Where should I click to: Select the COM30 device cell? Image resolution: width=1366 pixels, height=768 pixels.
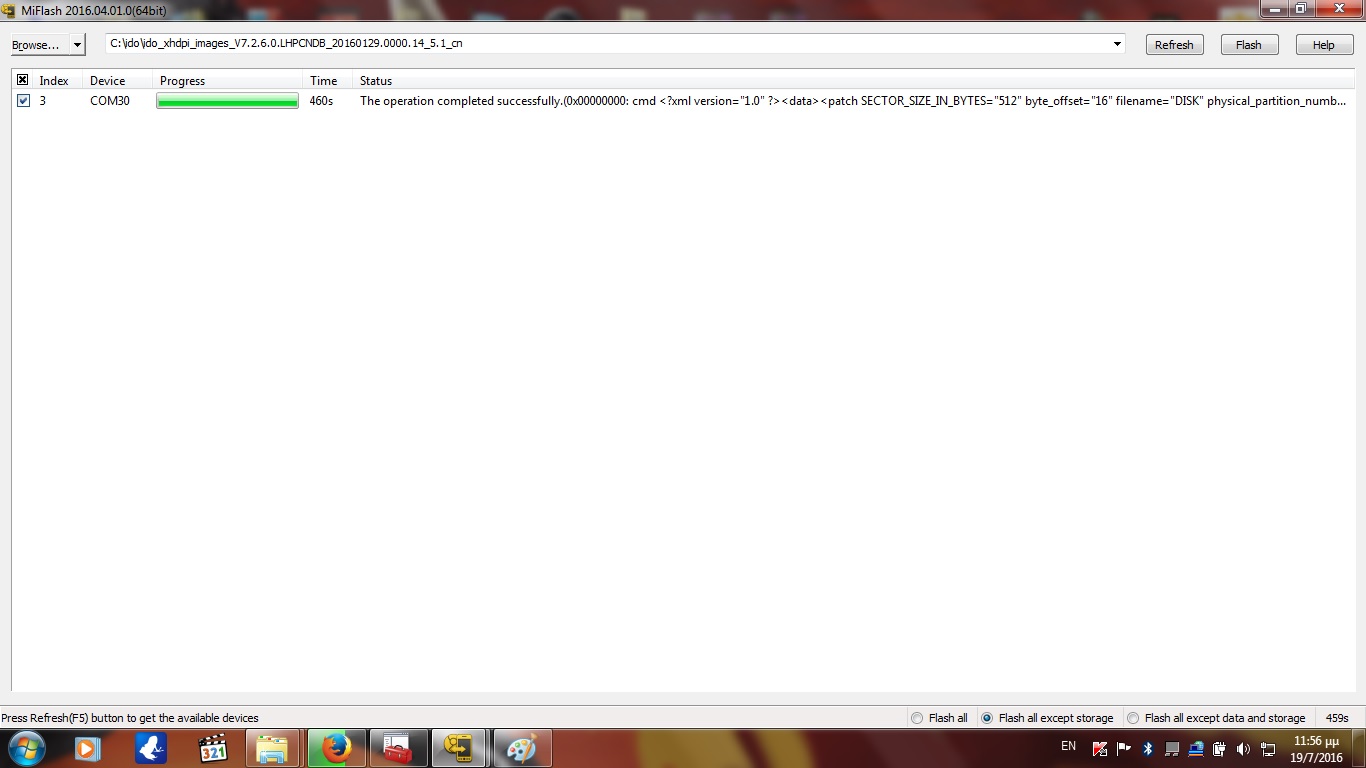coord(110,101)
